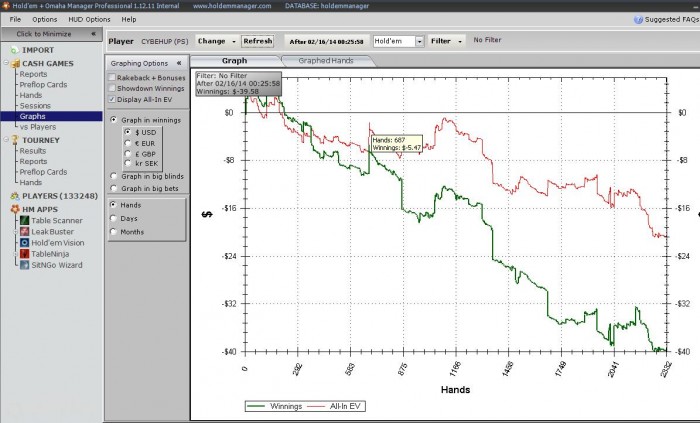Viewport: 700px width, 423px height.
Task: Select Days x-axis radio button
Action: (x=113, y=218)
